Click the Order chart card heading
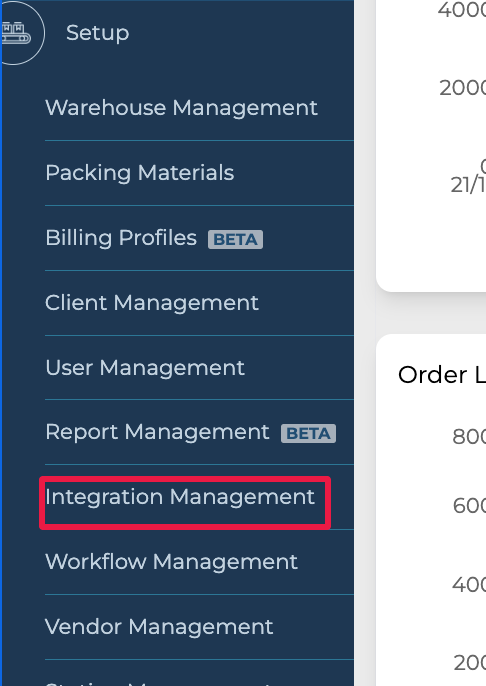Viewport: 486px width, 686px height. pos(441,375)
